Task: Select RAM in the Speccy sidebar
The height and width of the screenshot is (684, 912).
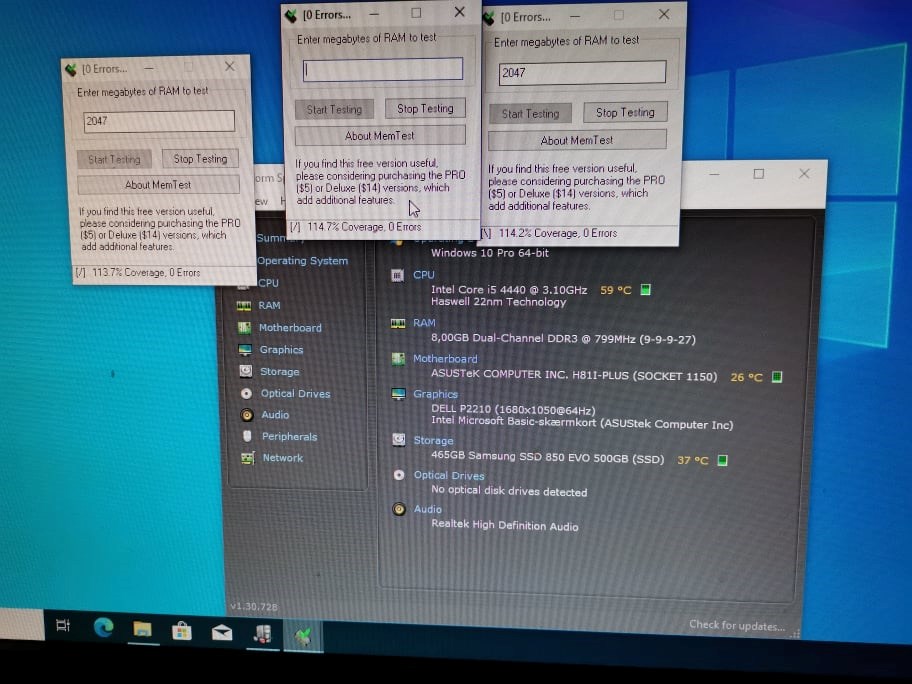Action: click(269, 305)
